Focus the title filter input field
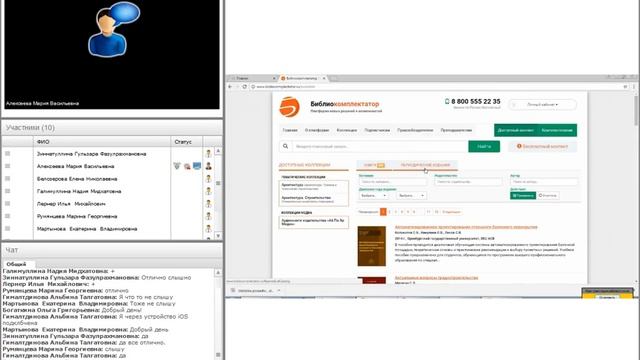 pos(393,182)
